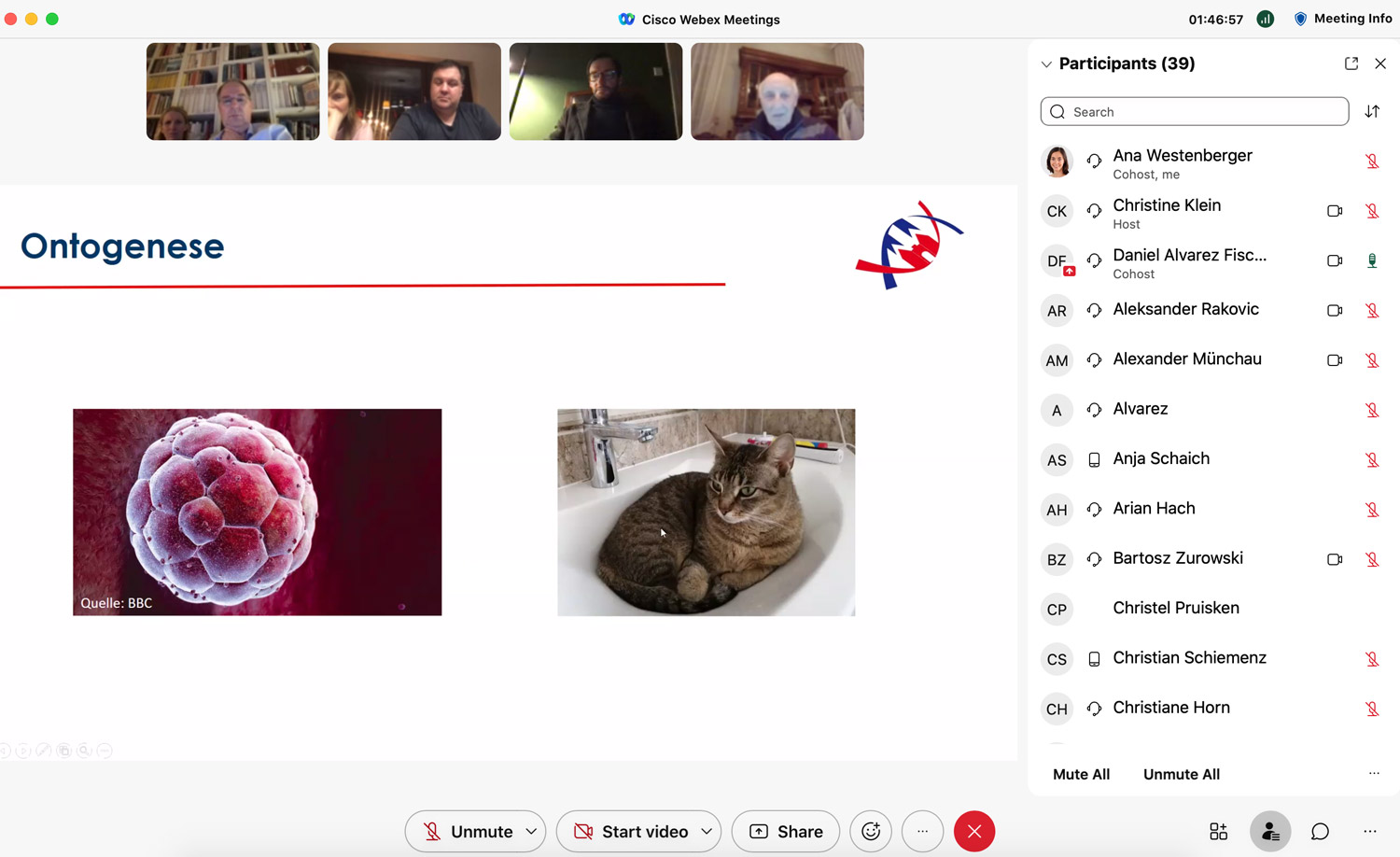Screen dimensions: 1400x857
Task: Click the DF avatar for Daniel Alvarez
Action: click(x=1057, y=261)
